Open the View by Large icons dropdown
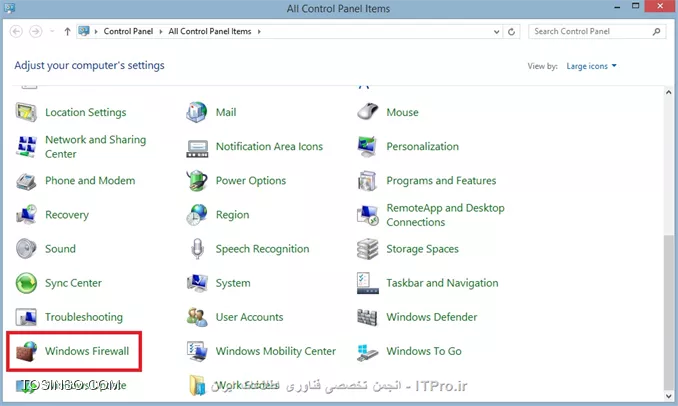 pos(592,66)
